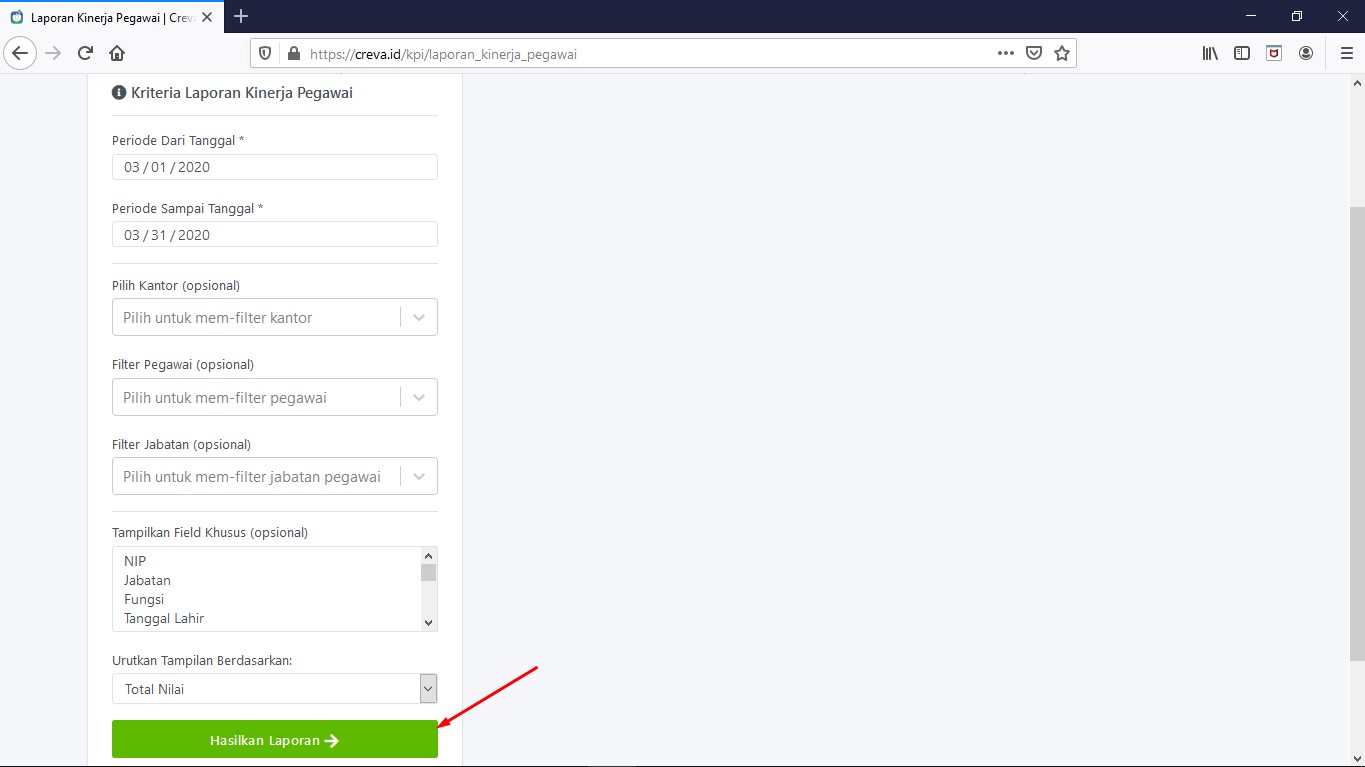
Task: Click the info icon beside Kriteria Laporan heading
Action: tap(119, 93)
